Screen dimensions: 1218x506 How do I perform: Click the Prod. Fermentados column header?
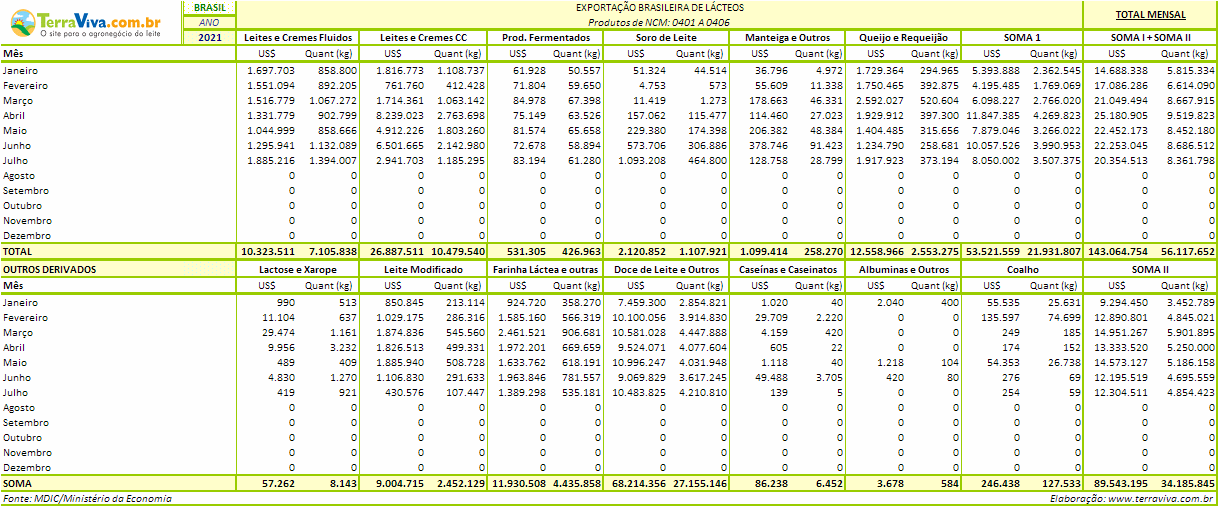(x=546, y=38)
